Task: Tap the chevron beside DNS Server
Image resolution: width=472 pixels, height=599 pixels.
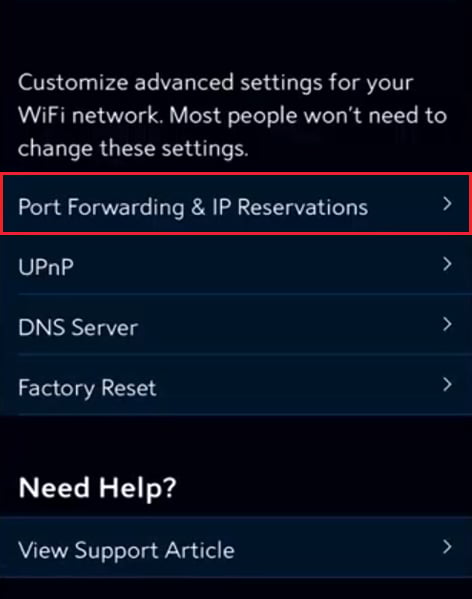Action: click(447, 324)
